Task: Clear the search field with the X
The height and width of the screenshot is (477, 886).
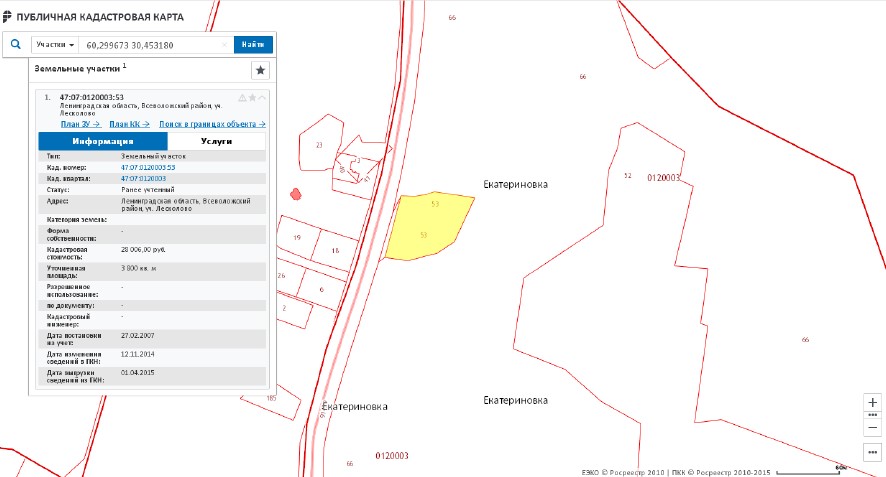Action: click(224, 45)
